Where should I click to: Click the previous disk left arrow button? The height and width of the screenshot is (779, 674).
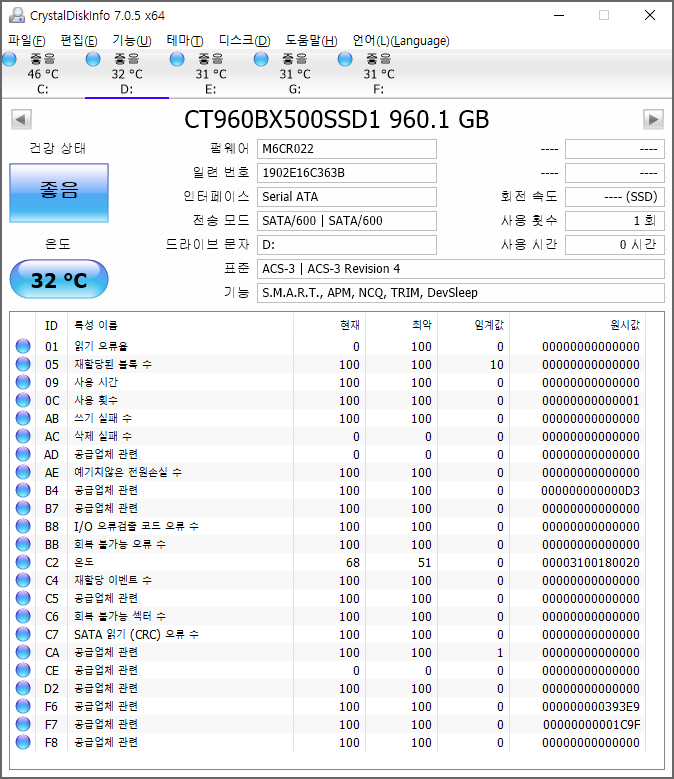pyautogui.click(x=20, y=119)
